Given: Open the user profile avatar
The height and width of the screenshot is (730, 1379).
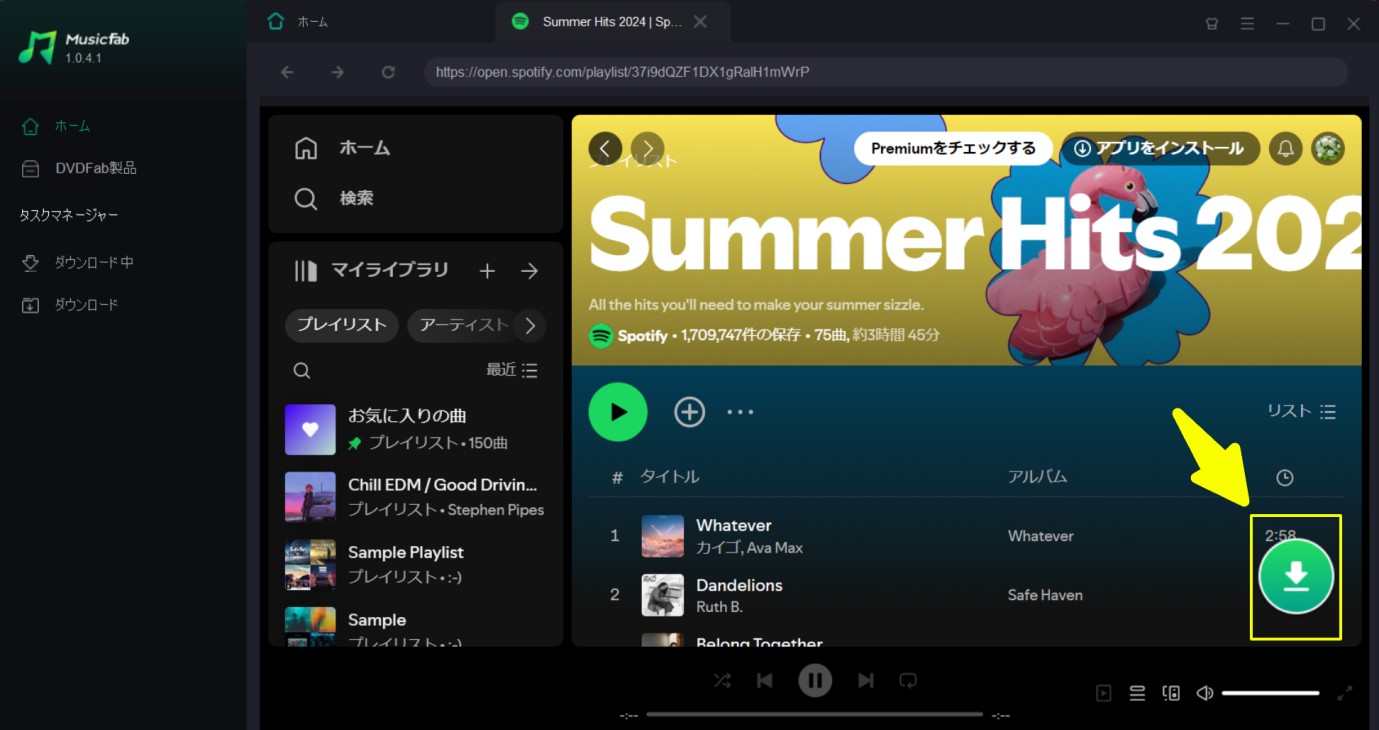Looking at the screenshot, I should click(1328, 149).
